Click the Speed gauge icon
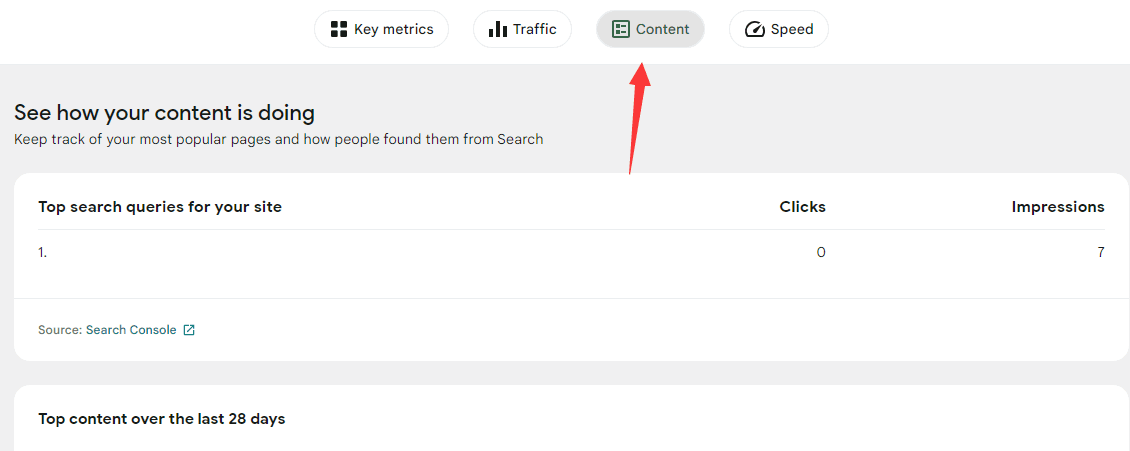1130x451 pixels. 755,29
